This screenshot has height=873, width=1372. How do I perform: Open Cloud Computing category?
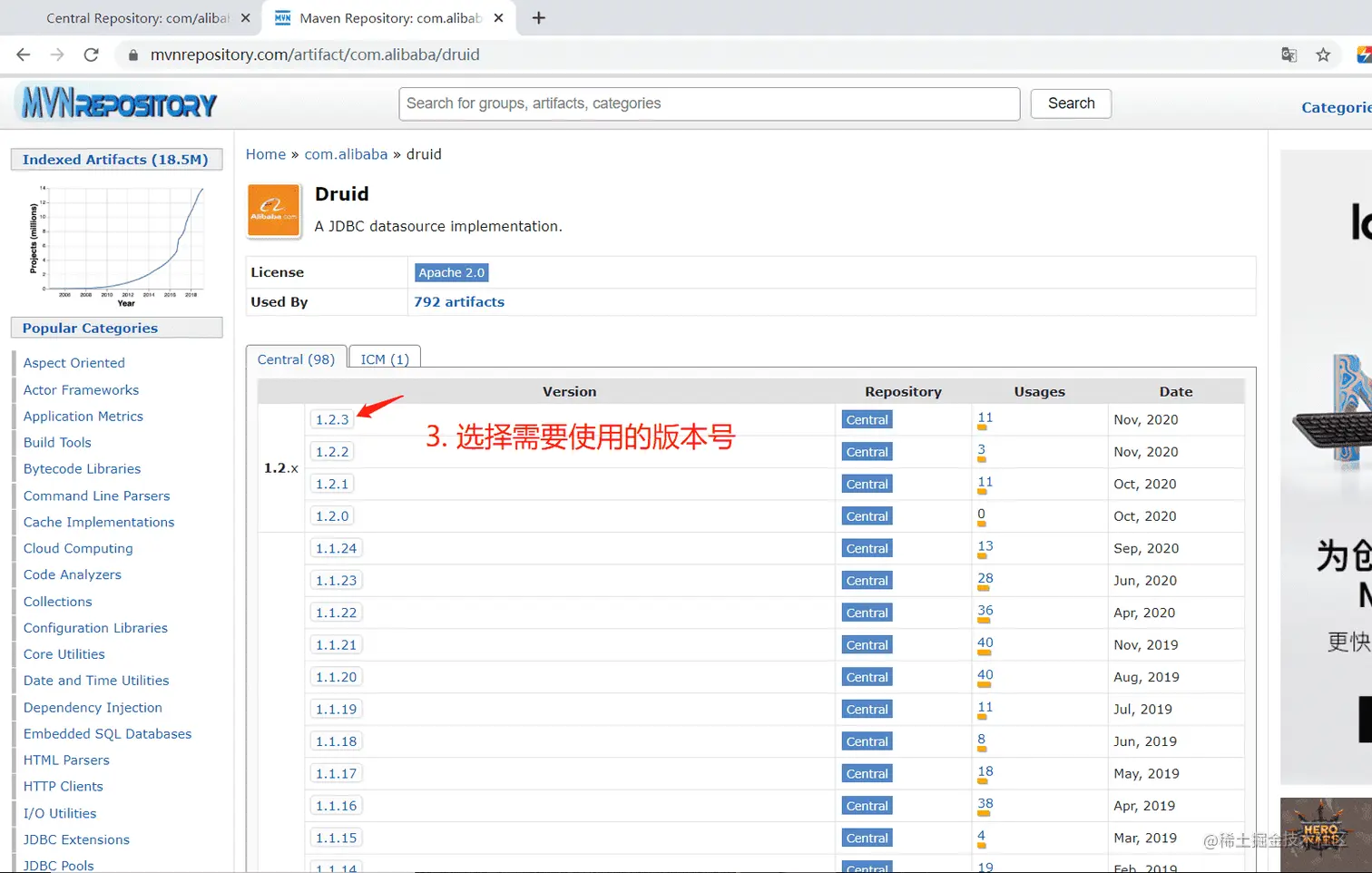click(78, 549)
